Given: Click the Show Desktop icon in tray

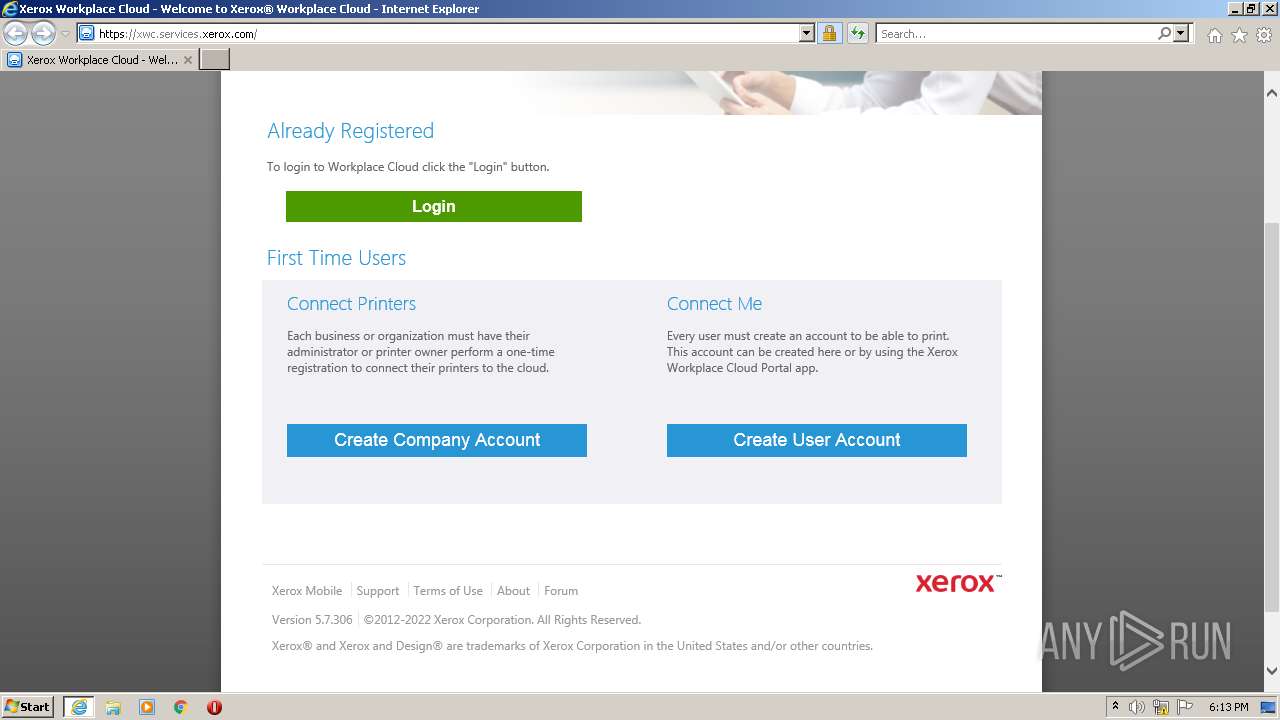Looking at the screenshot, I should 1269,707.
